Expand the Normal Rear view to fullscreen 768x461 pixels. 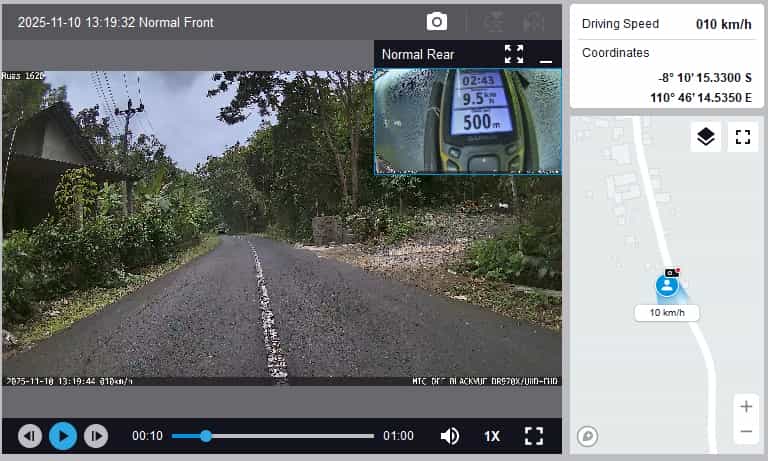click(x=514, y=54)
